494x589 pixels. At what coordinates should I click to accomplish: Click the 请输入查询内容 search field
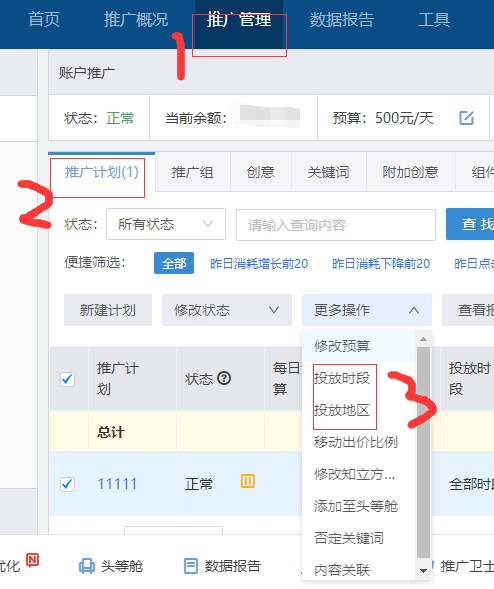336,225
